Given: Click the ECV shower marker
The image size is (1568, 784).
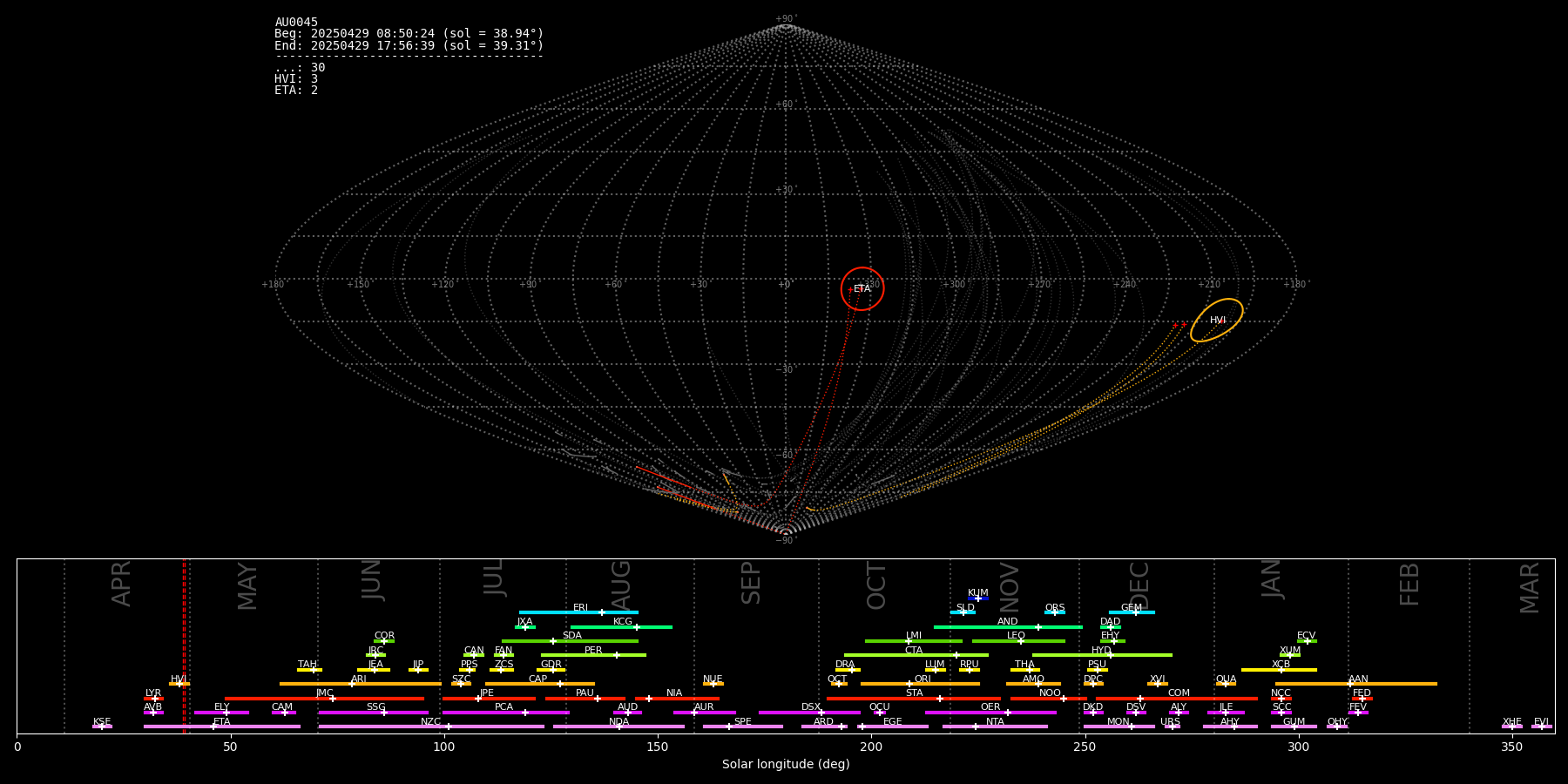Looking at the screenshot, I should tap(1307, 641).
